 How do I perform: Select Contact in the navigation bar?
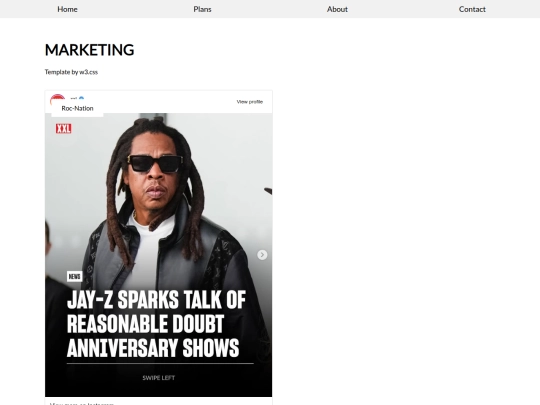pyautogui.click(x=472, y=9)
